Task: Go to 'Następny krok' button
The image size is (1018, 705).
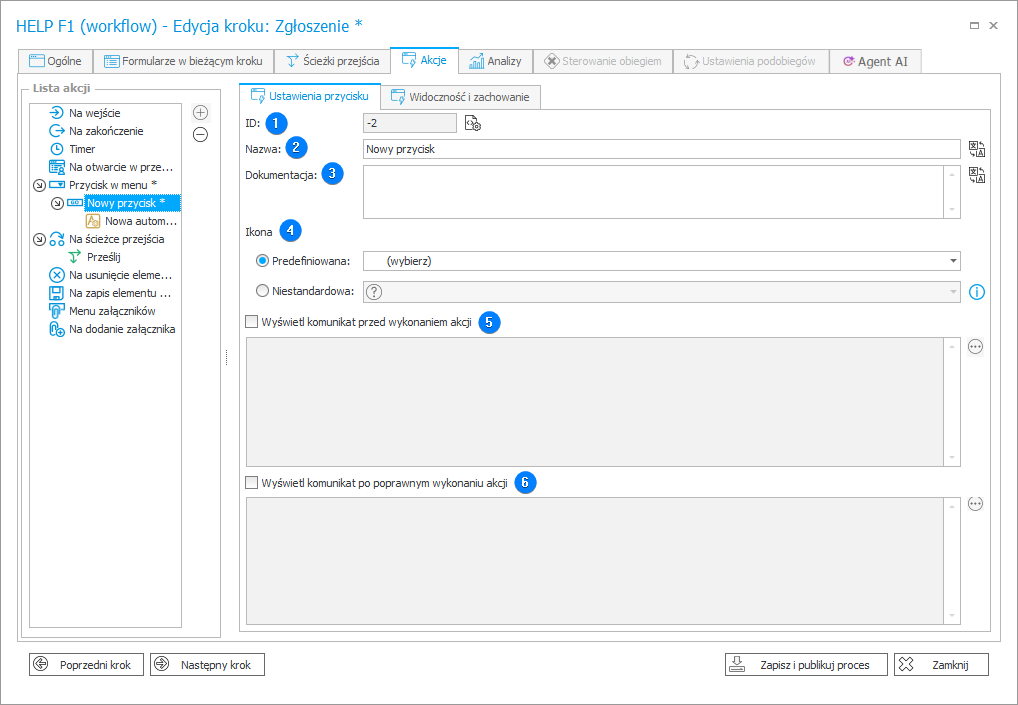Action: pos(207,665)
